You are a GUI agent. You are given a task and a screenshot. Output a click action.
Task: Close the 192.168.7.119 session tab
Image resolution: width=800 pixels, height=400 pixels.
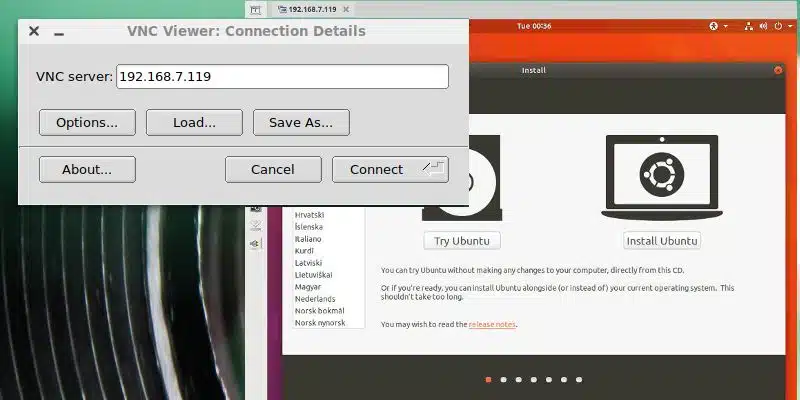[x=346, y=9]
